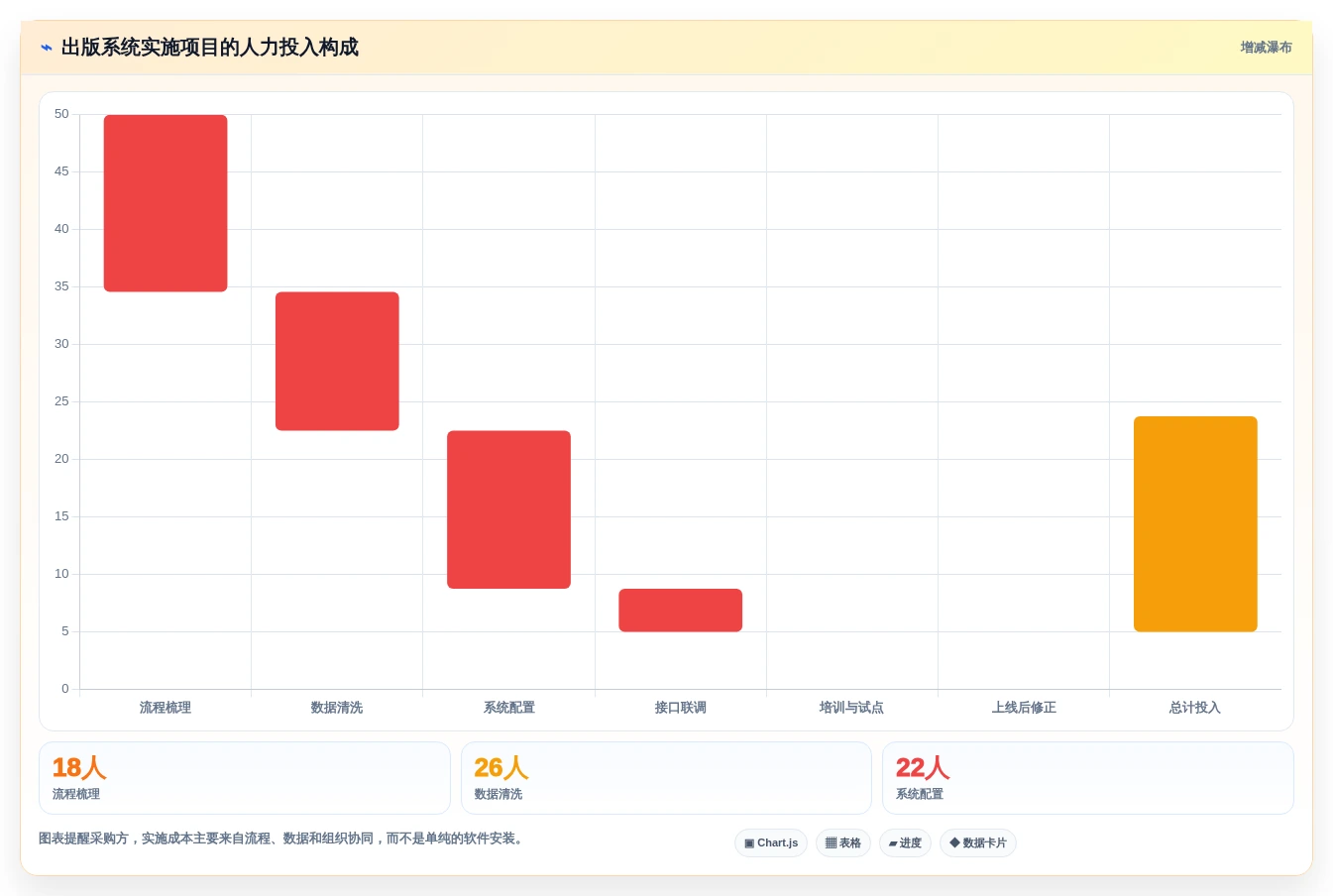This screenshot has height=896, width=1333.
Task: Click the y-axis value 0
Action: pyautogui.click(x=65, y=689)
